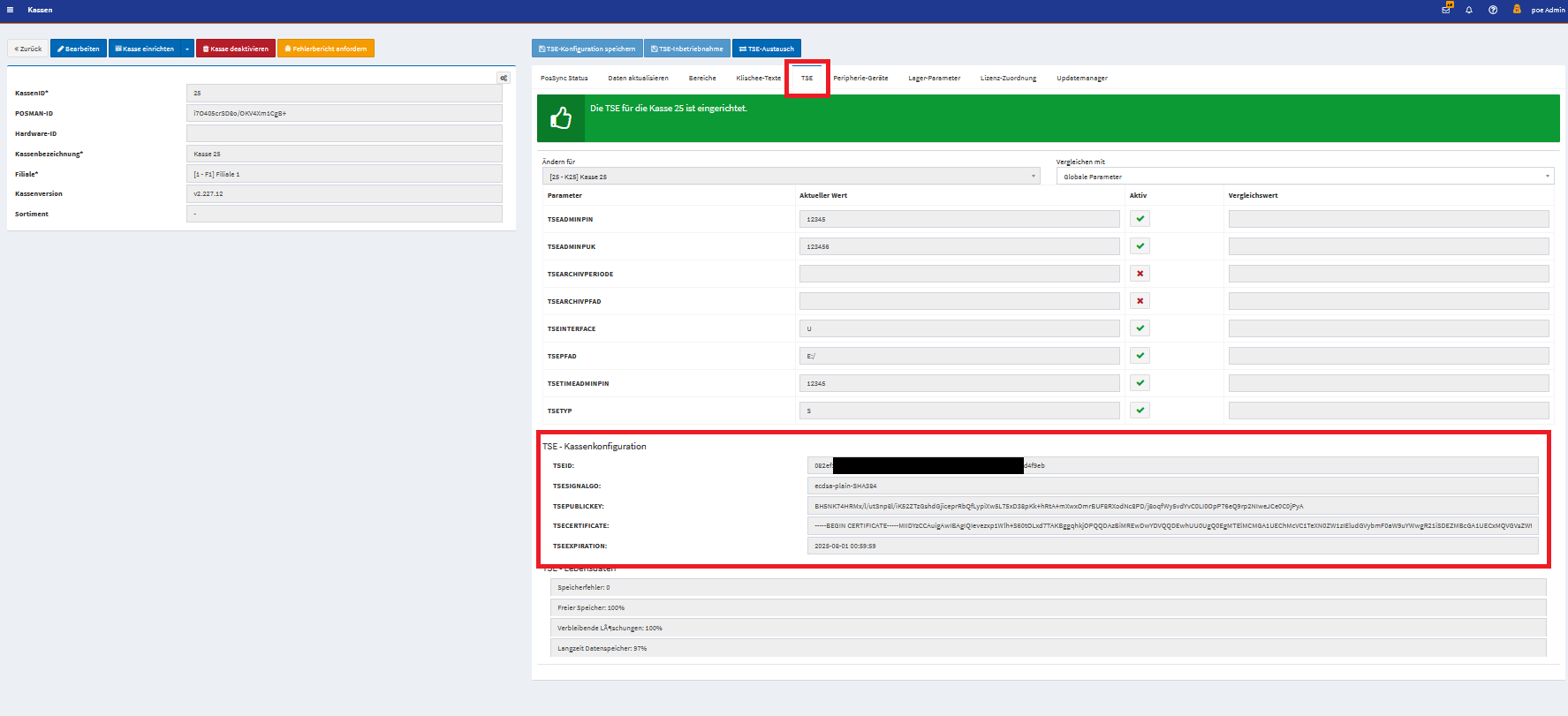The height and width of the screenshot is (716, 1568).
Task: Switch to the Peripherie-Geräte tab
Action: coord(860,79)
